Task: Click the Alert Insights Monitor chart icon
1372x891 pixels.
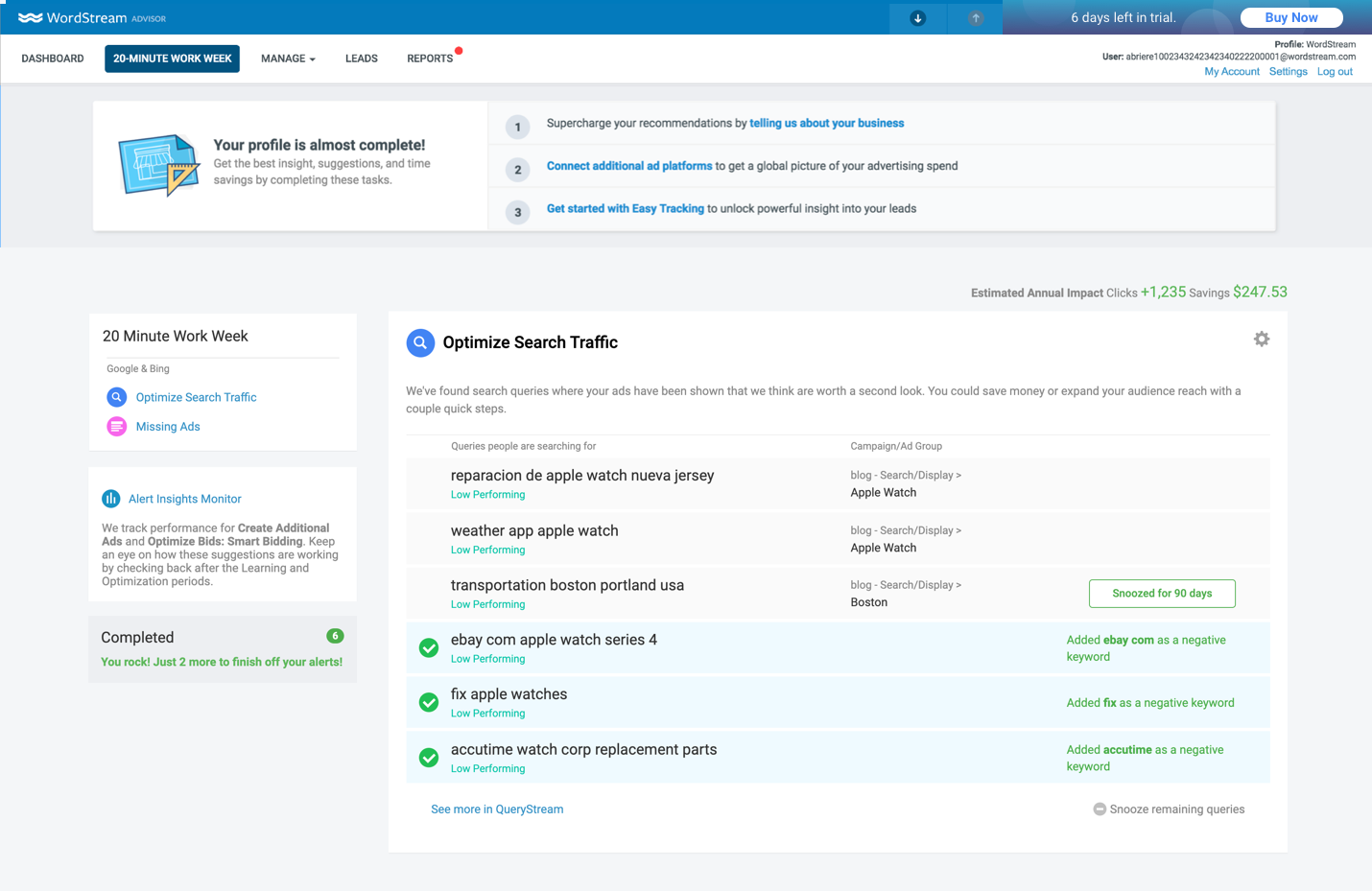Action: pos(111,499)
